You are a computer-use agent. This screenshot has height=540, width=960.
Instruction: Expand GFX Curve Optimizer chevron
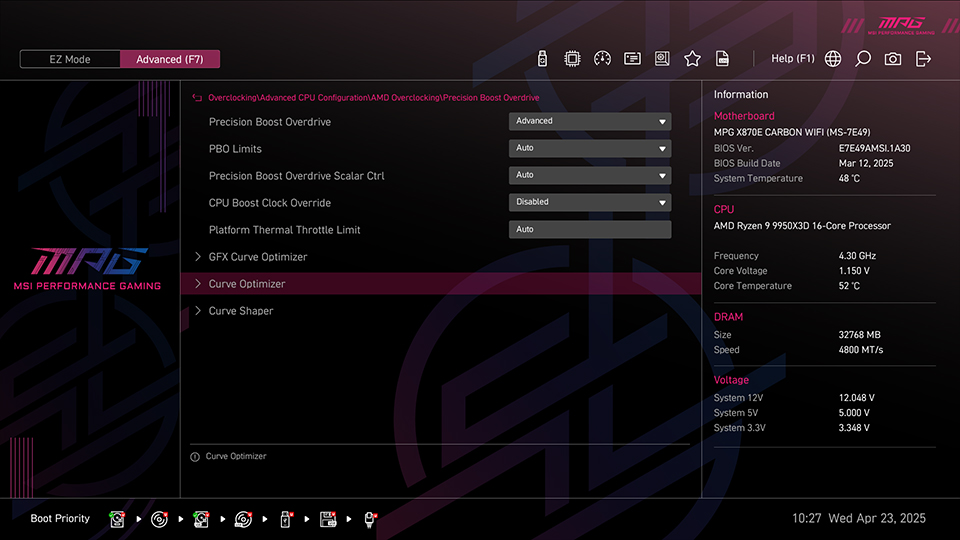tap(198, 257)
